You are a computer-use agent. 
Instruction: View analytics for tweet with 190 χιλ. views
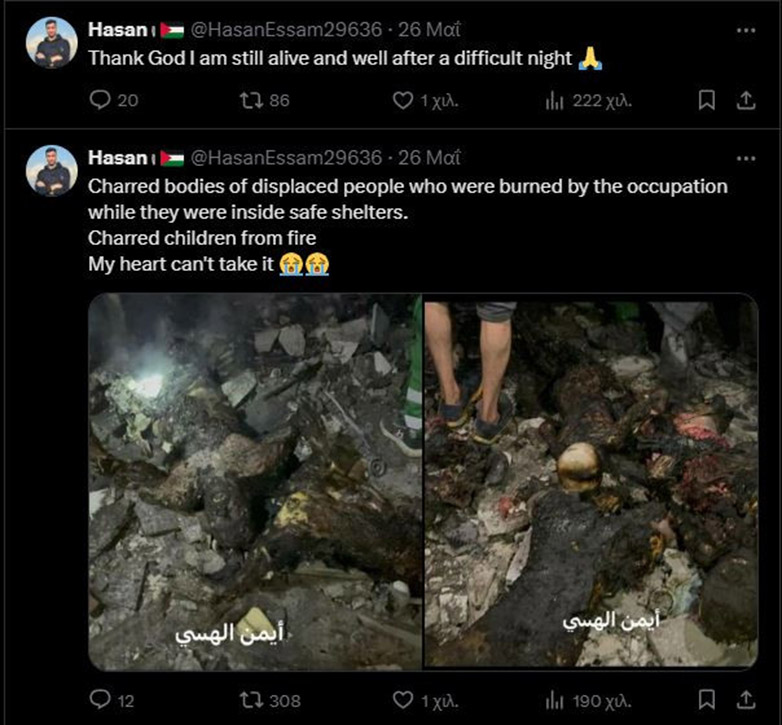click(x=556, y=700)
